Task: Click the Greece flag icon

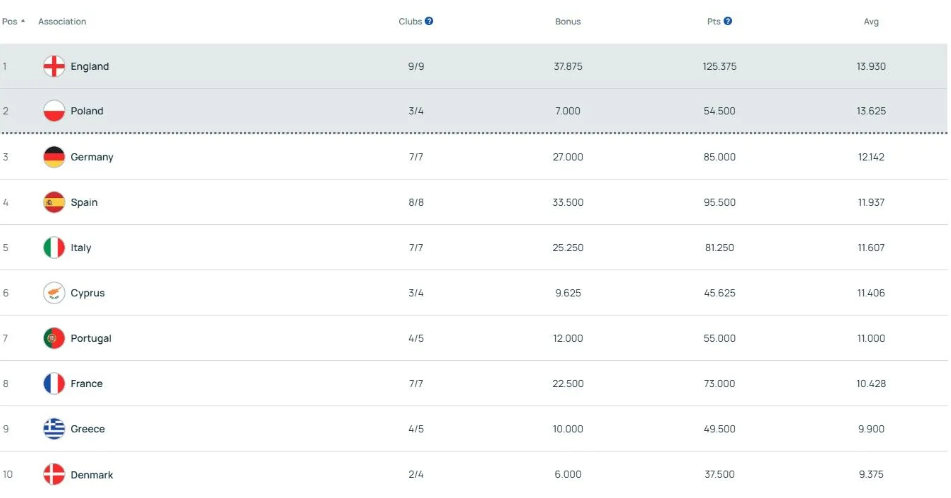Action: 54,429
